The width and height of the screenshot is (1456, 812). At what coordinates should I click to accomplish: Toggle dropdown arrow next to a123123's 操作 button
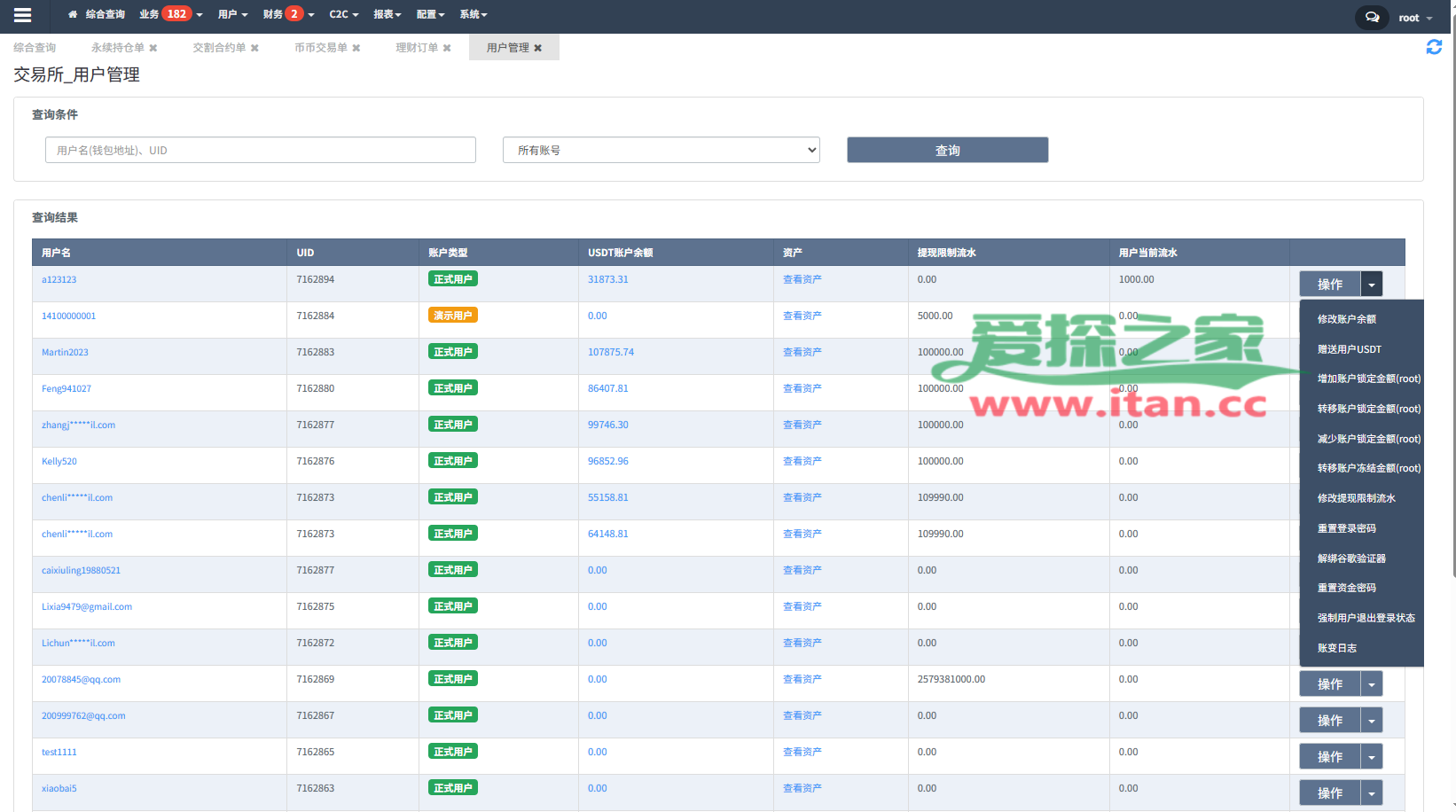[1372, 285]
